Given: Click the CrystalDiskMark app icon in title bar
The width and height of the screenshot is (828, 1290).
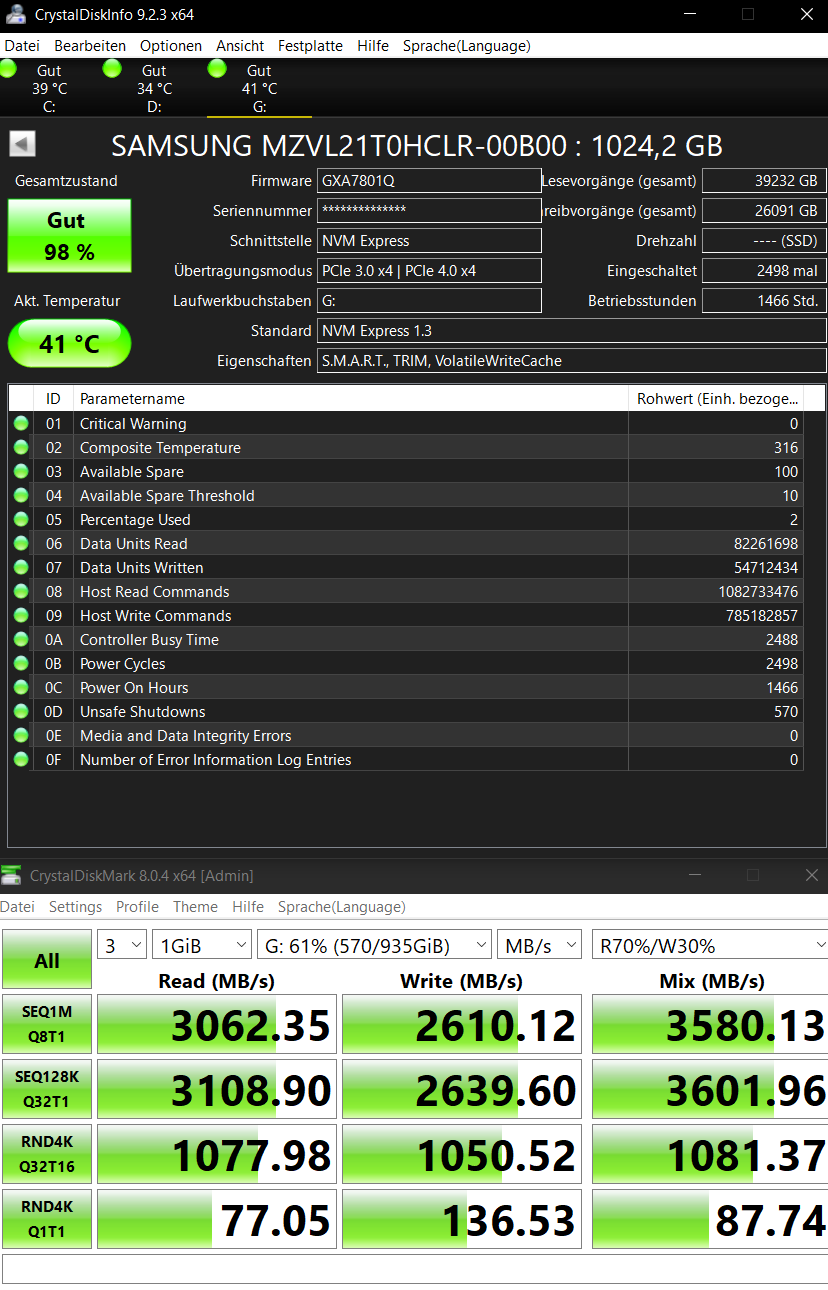Looking at the screenshot, I should [10, 876].
